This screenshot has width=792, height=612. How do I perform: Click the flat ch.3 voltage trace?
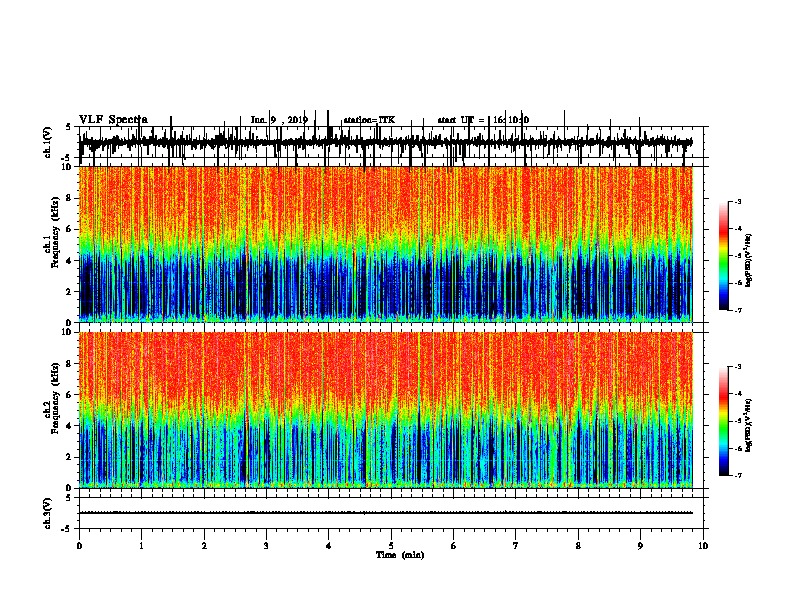pyautogui.click(x=386, y=513)
